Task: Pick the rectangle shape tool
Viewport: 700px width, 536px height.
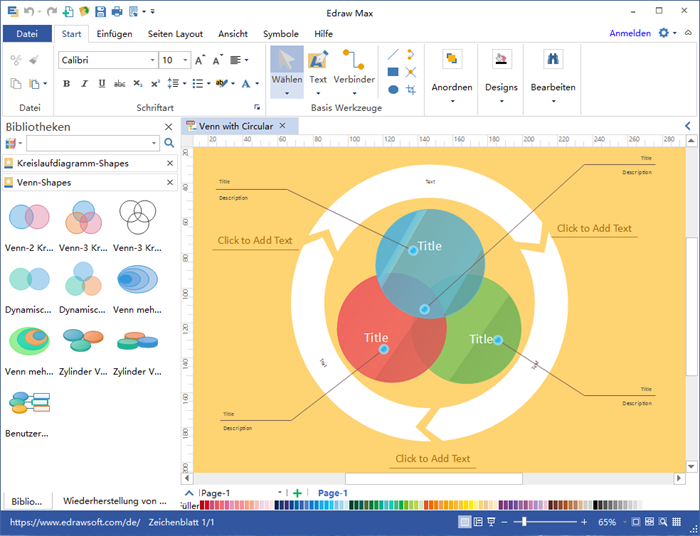Action: coord(393,72)
